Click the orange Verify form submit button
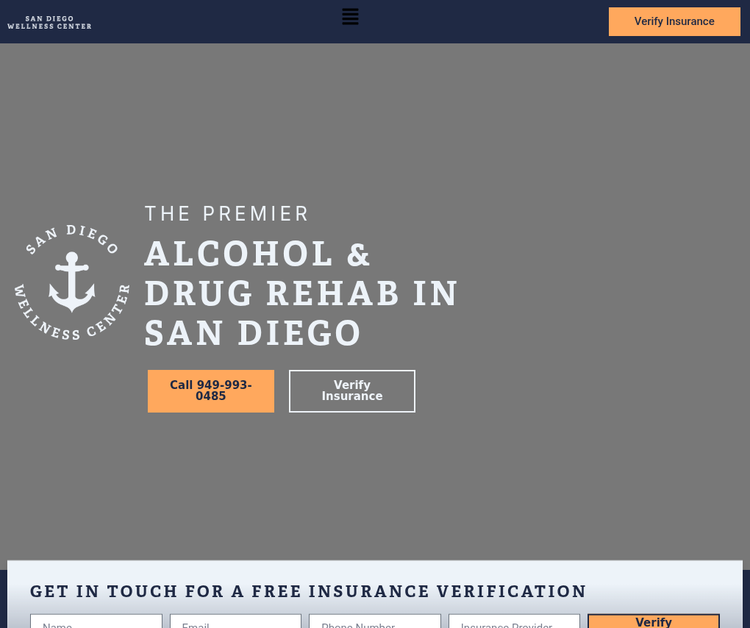Image resolution: width=750 pixels, height=628 pixels. pos(653,621)
